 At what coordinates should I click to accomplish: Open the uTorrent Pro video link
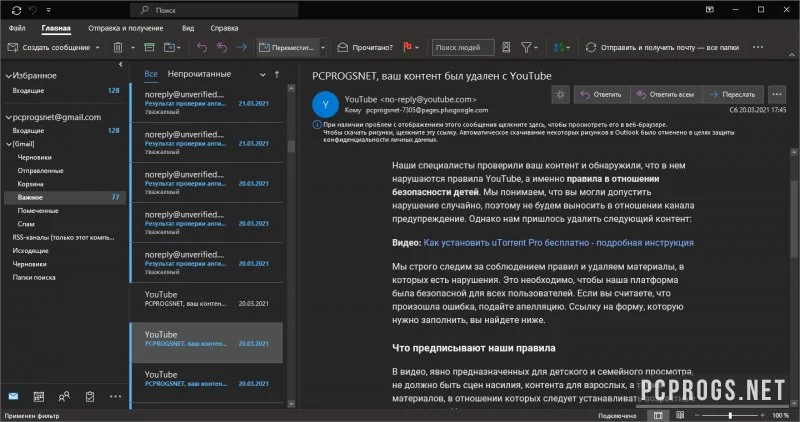tap(558, 243)
